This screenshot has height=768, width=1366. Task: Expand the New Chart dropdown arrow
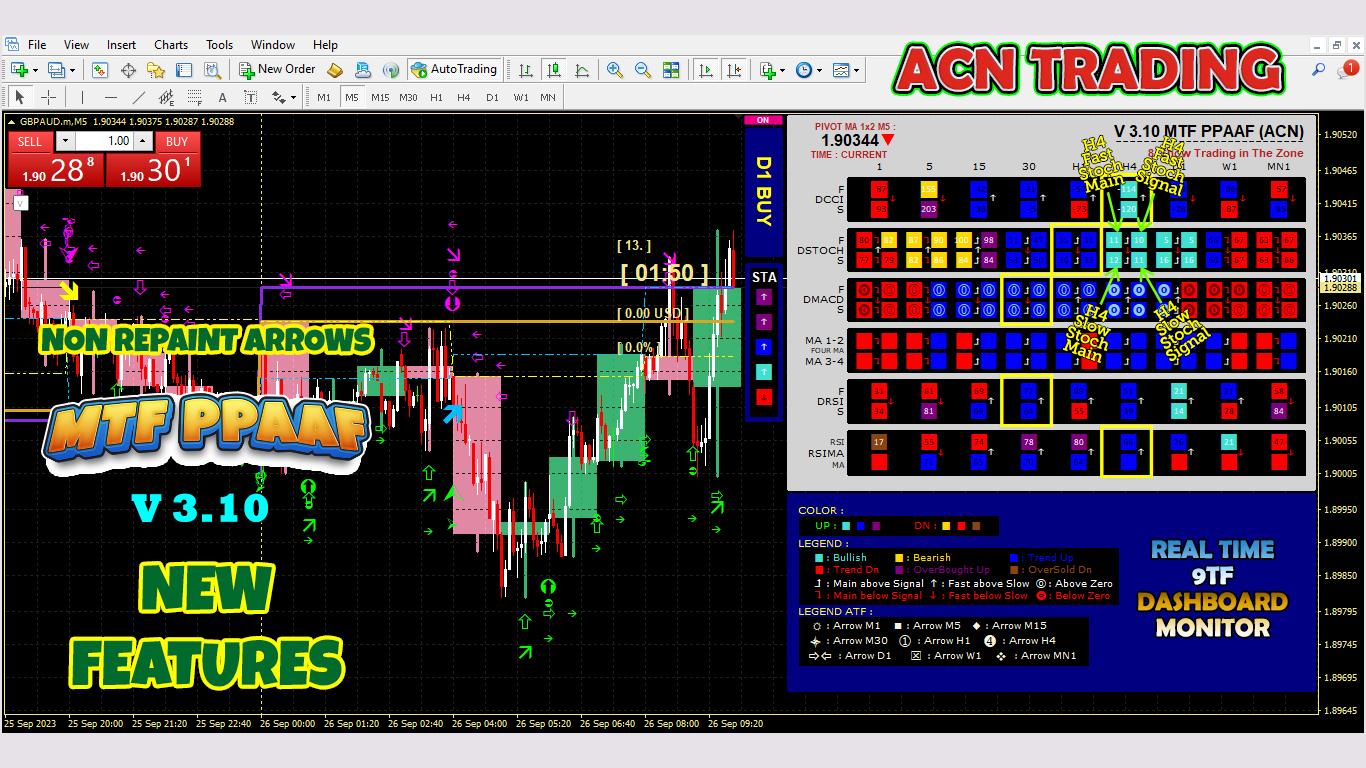tap(35, 70)
